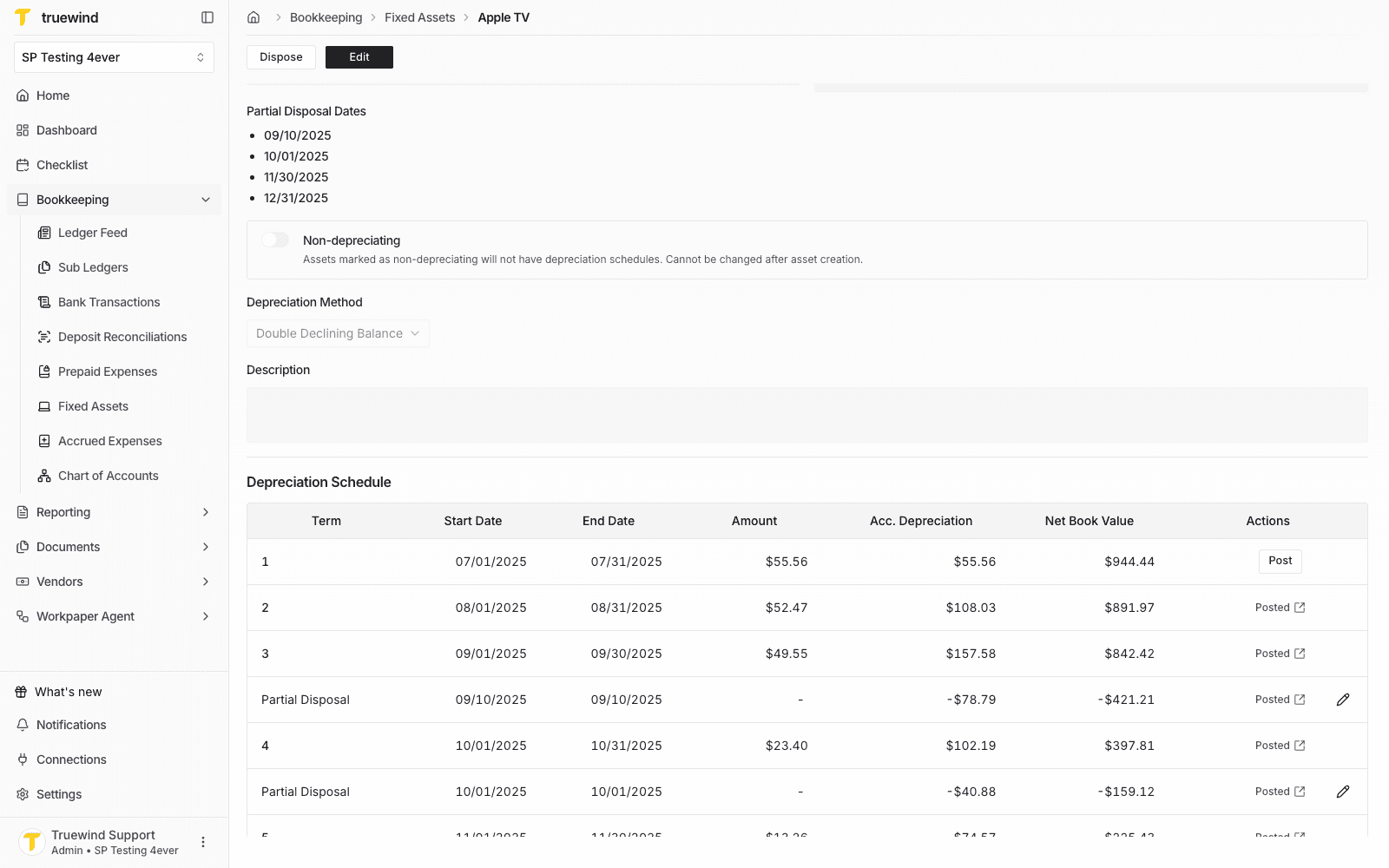This screenshot has height=868, width=1389.
Task: Click the Settings gear icon
Action: tap(23, 794)
